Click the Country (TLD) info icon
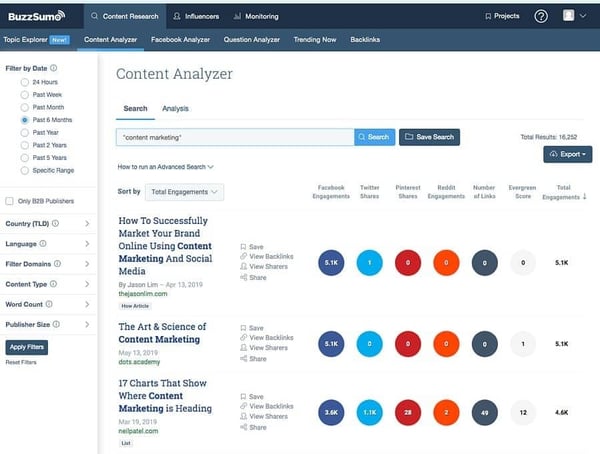Screen dimensions: 600x454 click(55, 223)
